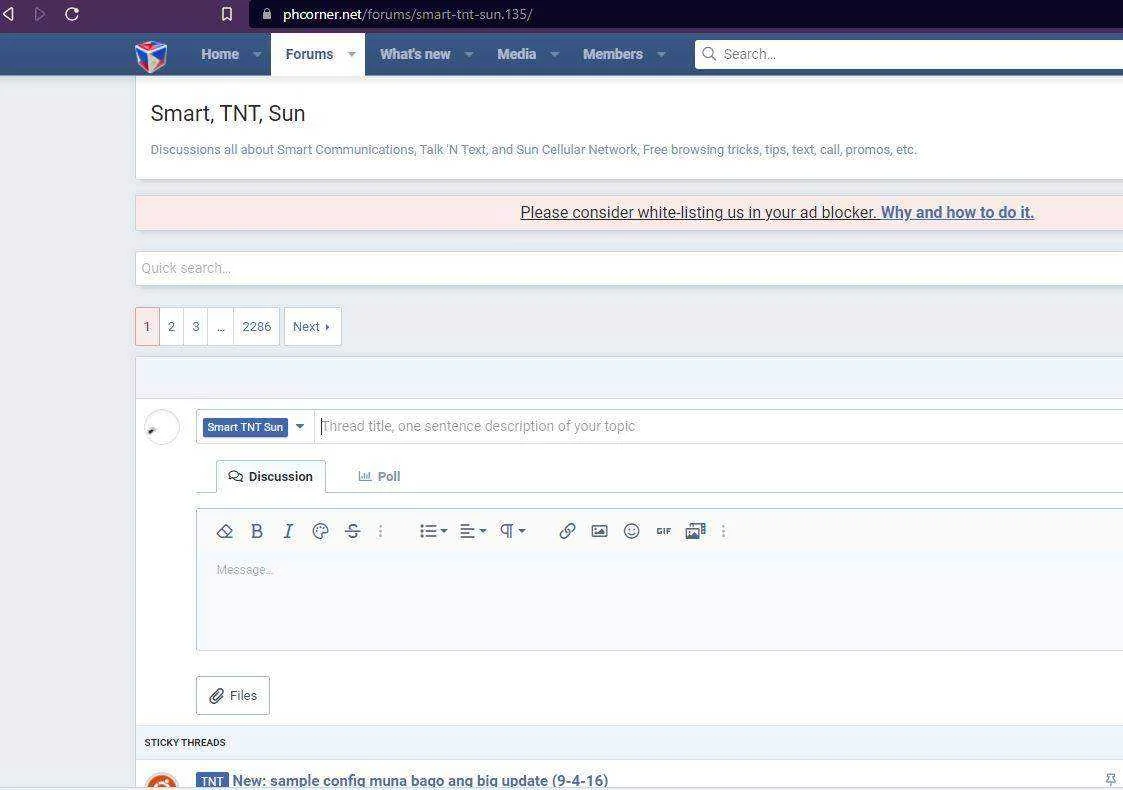Go to page 3
This screenshot has width=1123, height=790.
[196, 327]
